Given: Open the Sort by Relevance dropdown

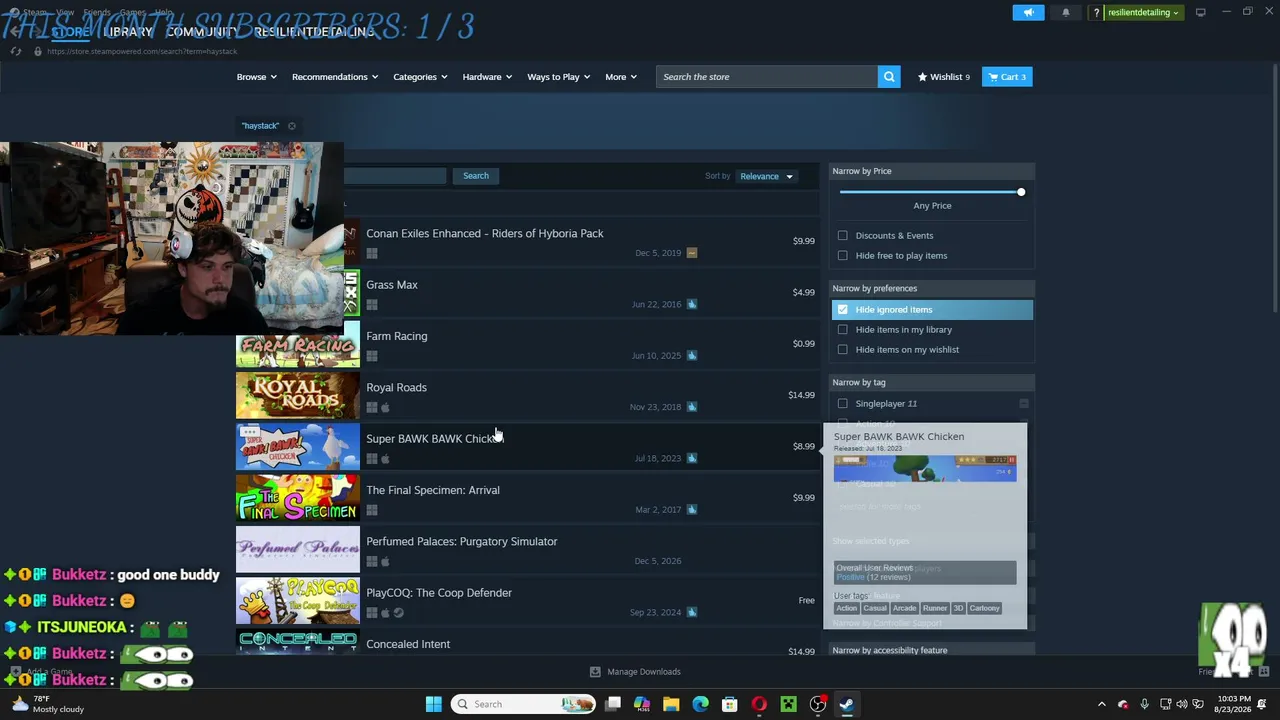Looking at the screenshot, I should click(x=766, y=177).
